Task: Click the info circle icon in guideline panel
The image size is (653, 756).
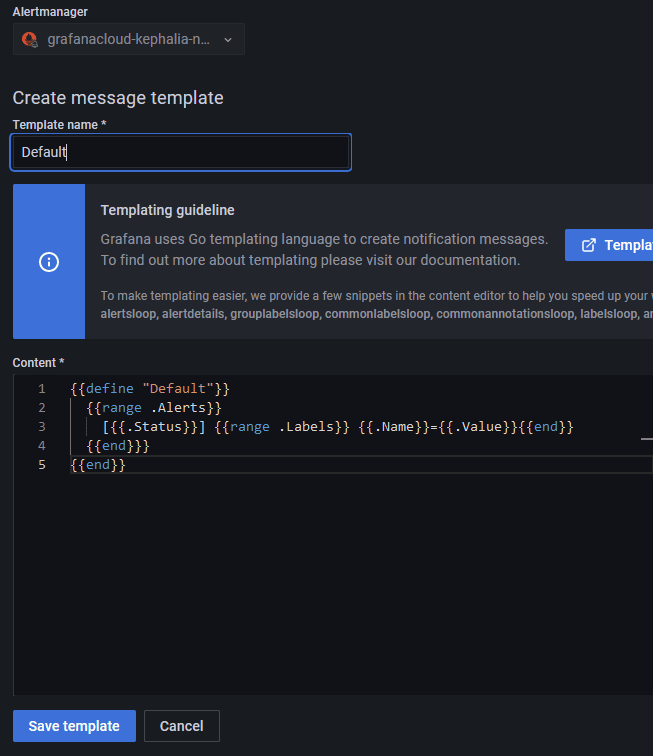Action: [49, 262]
